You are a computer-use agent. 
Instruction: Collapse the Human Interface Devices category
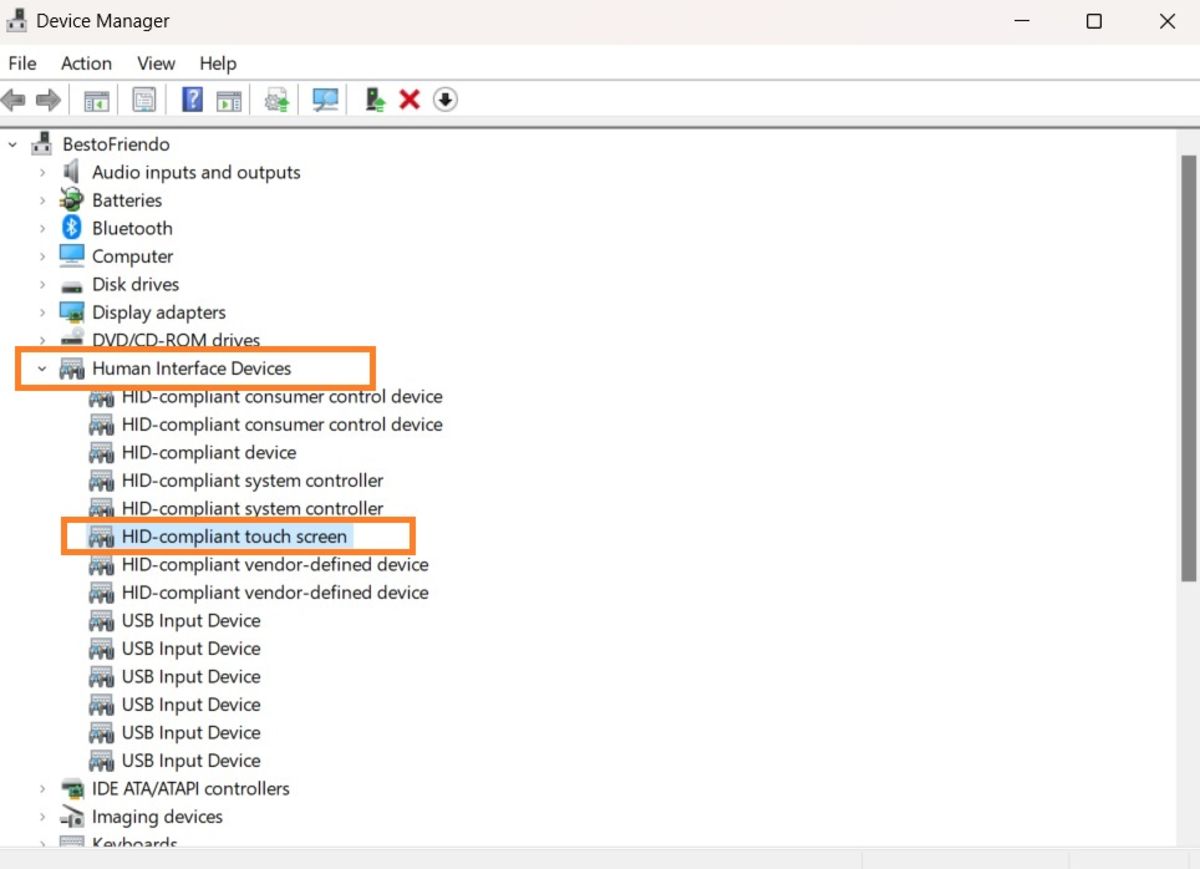(41, 368)
